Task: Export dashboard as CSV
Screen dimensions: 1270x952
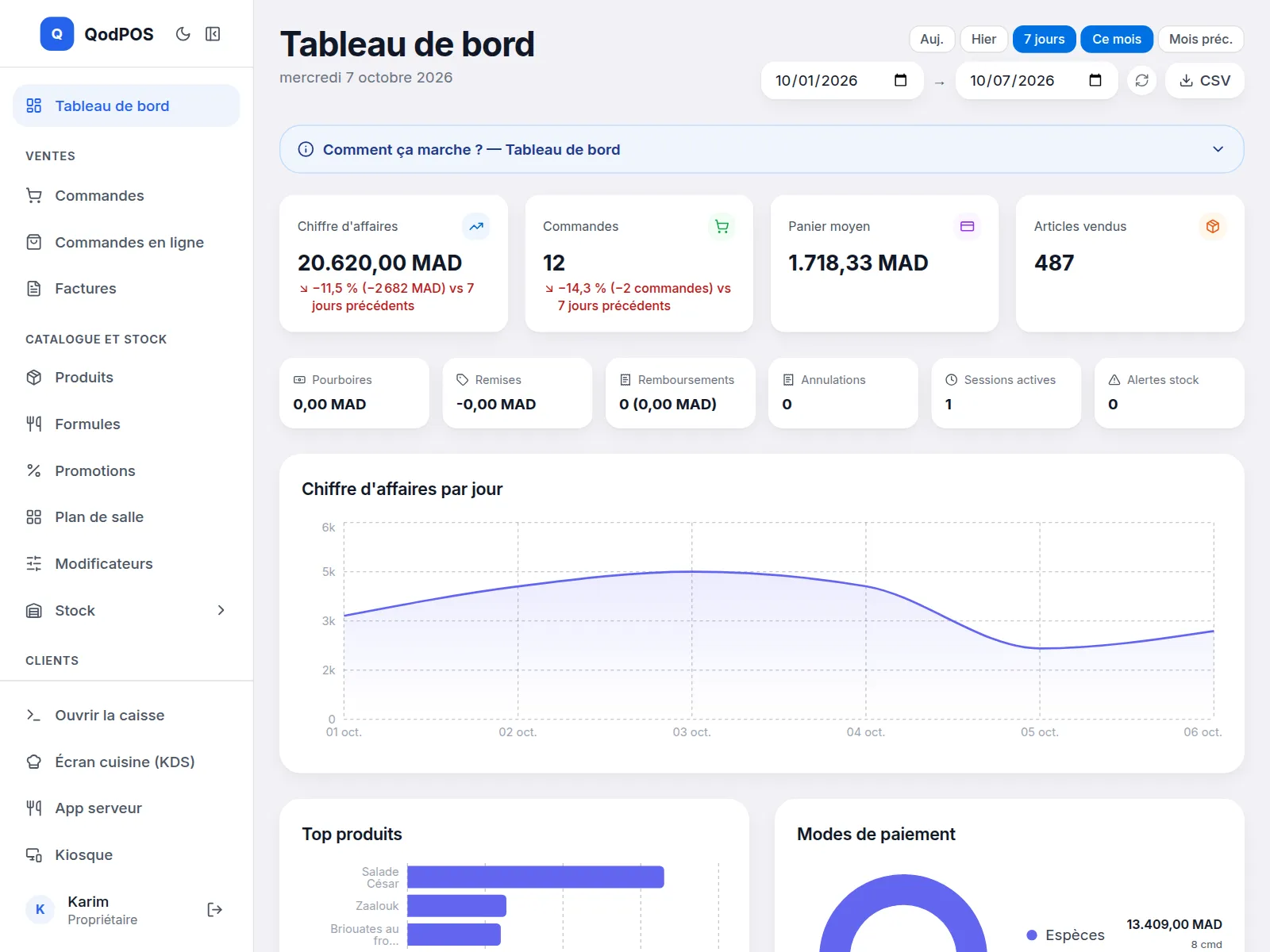Action: 1204,80
